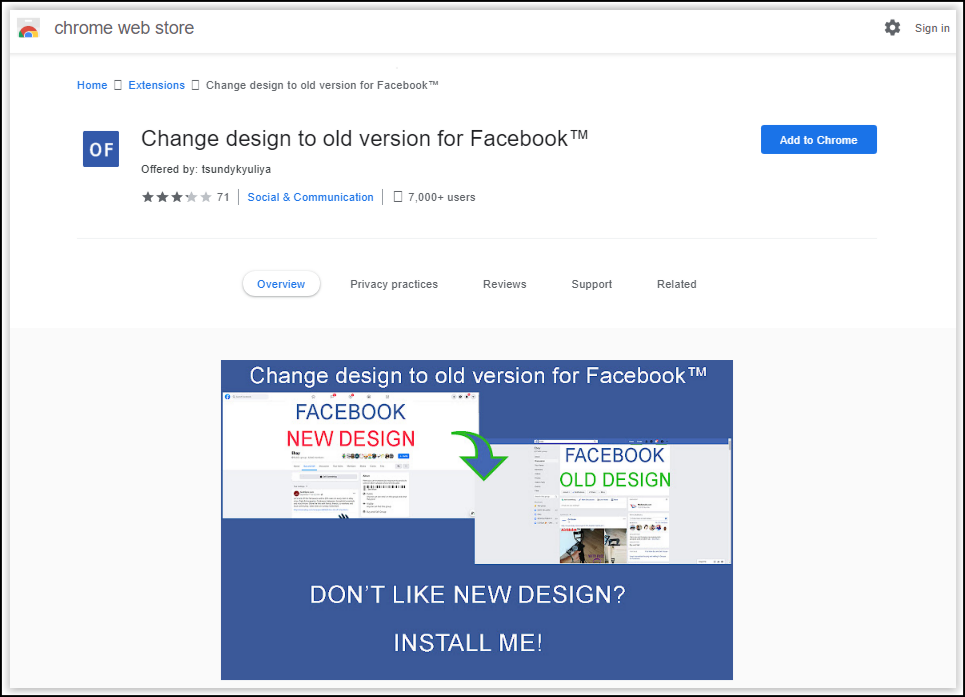Image resolution: width=965 pixels, height=697 pixels.
Task: Open the Extensions breadcrumb link
Action: coord(157,85)
